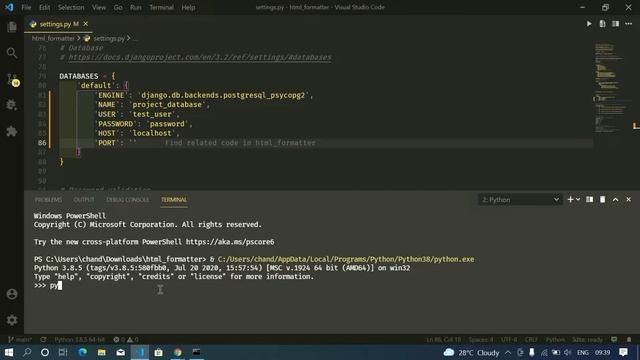This screenshot has width=640, height=360.
Task: Switch to the Debug Console tab
Action: [127, 200]
